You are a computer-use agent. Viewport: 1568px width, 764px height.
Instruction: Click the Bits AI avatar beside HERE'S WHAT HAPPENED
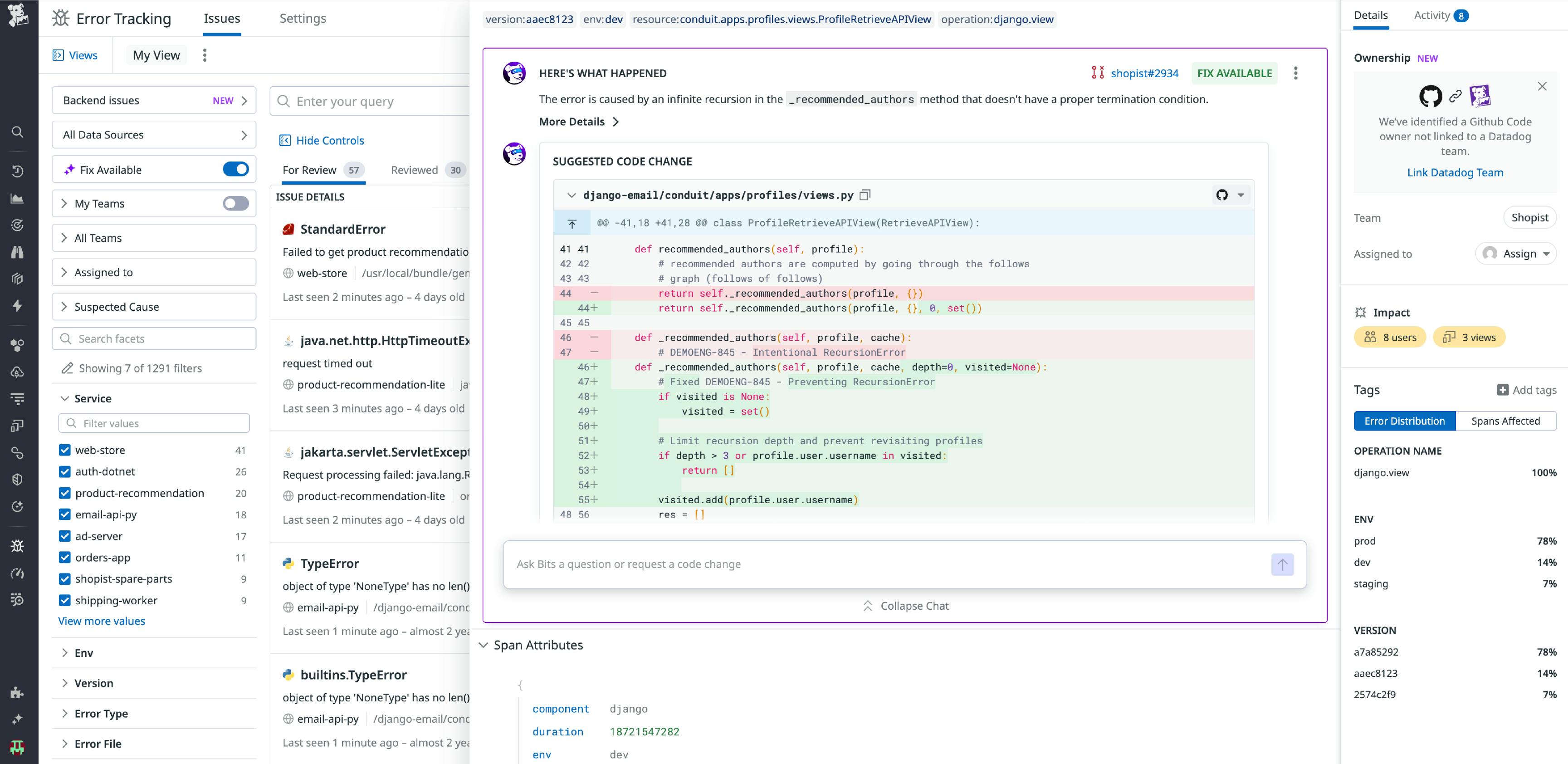[x=514, y=73]
